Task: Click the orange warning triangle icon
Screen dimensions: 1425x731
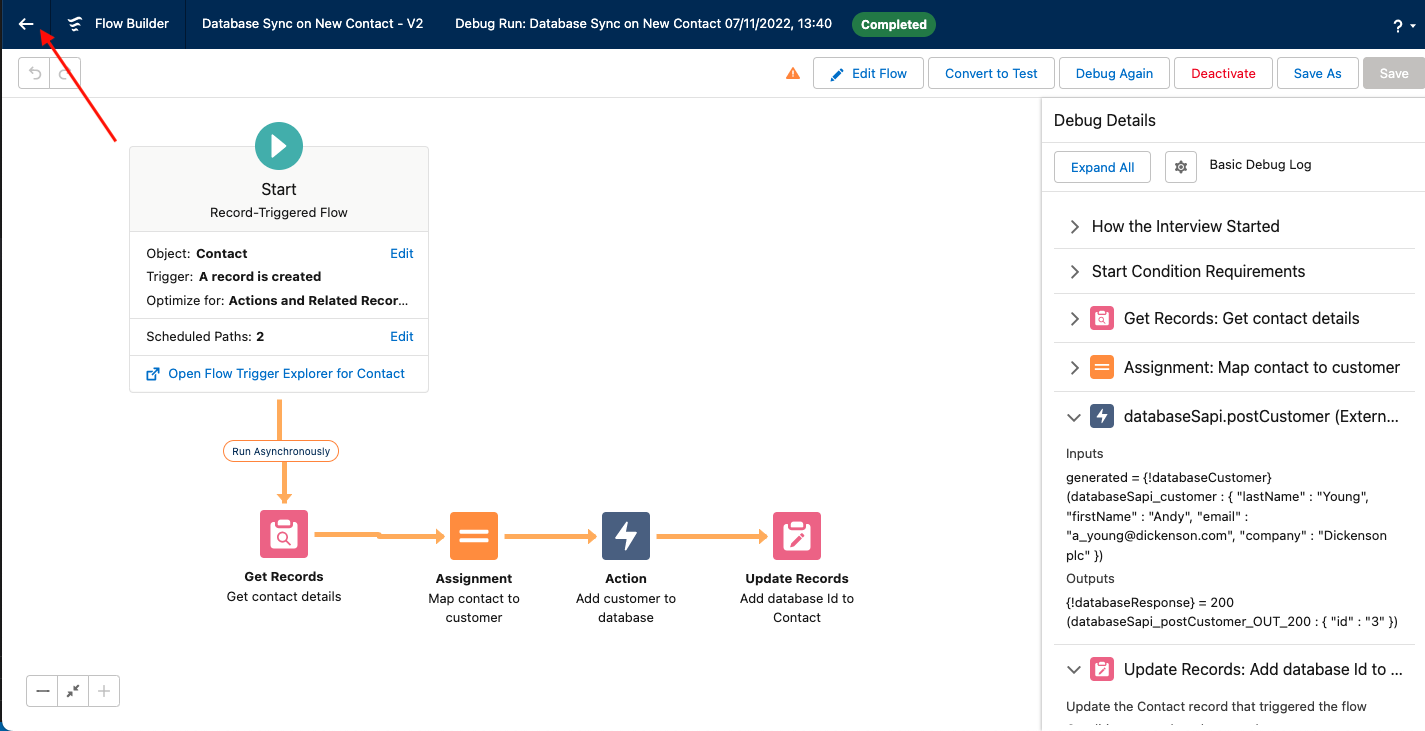Action: click(x=793, y=73)
